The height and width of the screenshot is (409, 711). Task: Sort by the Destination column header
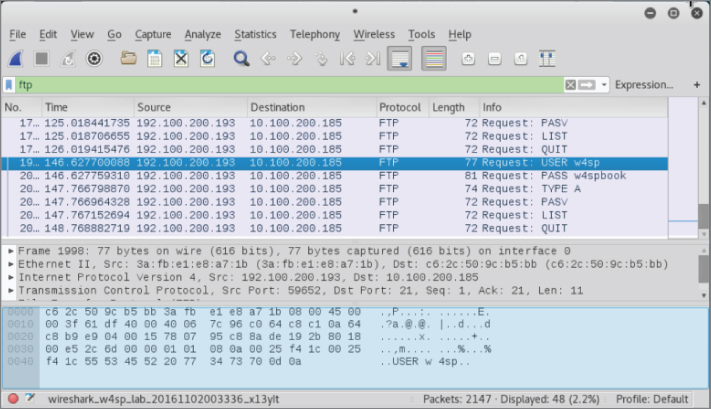tap(312, 107)
